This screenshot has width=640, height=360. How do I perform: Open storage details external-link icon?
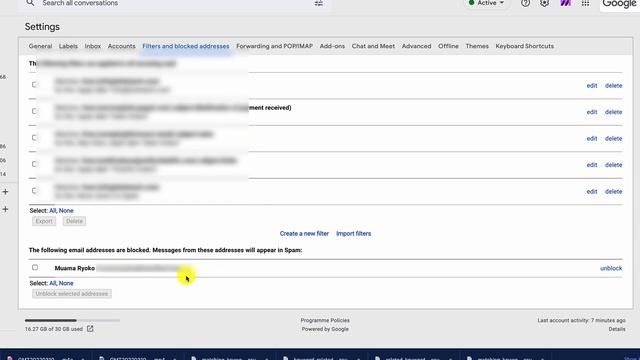click(90, 329)
